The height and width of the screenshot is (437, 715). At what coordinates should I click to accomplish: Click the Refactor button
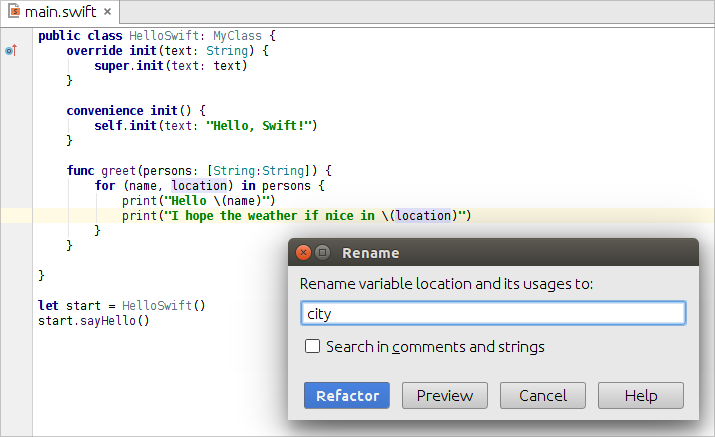pyautogui.click(x=347, y=395)
